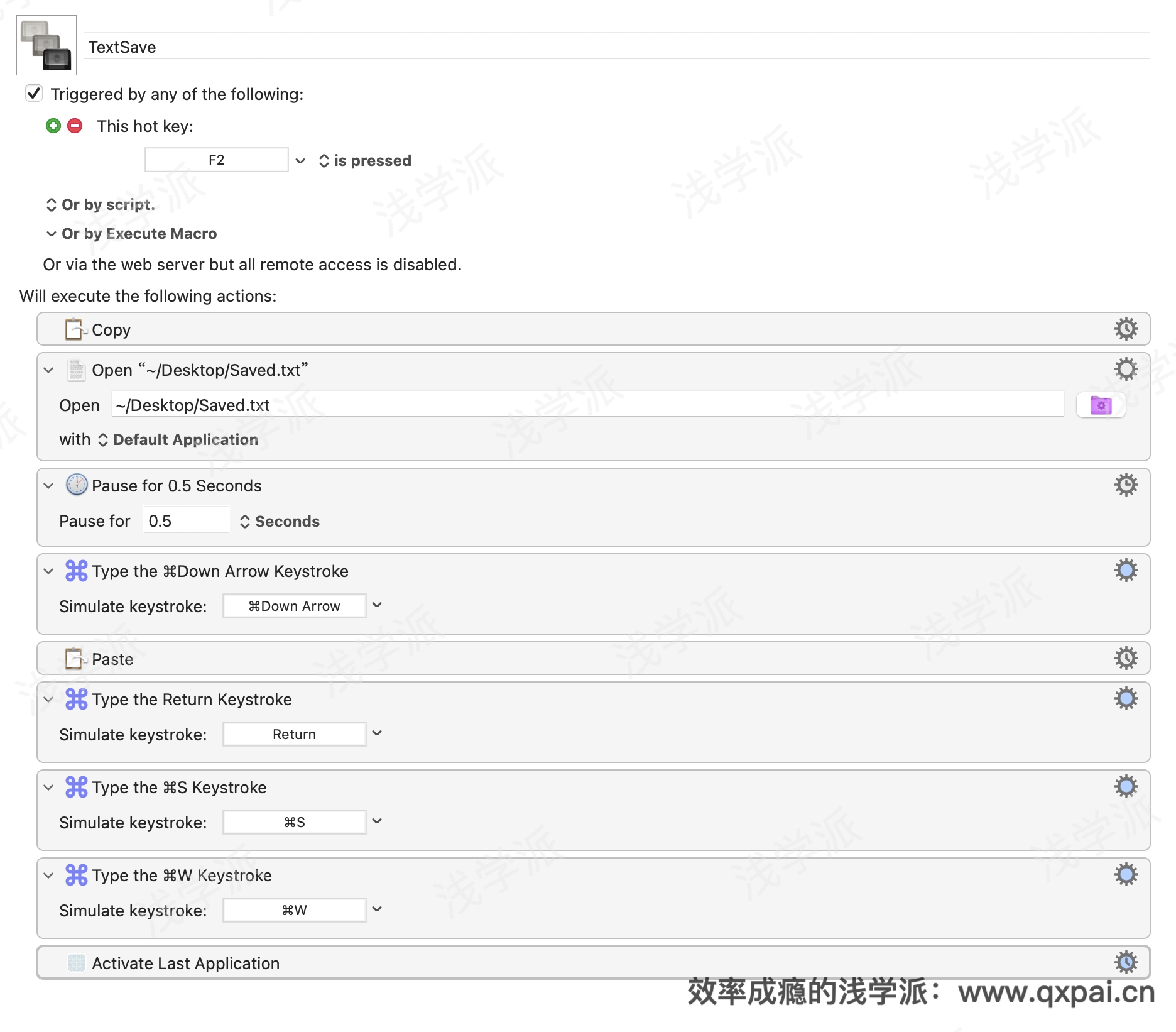The width and height of the screenshot is (1176, 1032).
Task: Open gear menu for Open Saved.txt action
Action: (1126, 369)
